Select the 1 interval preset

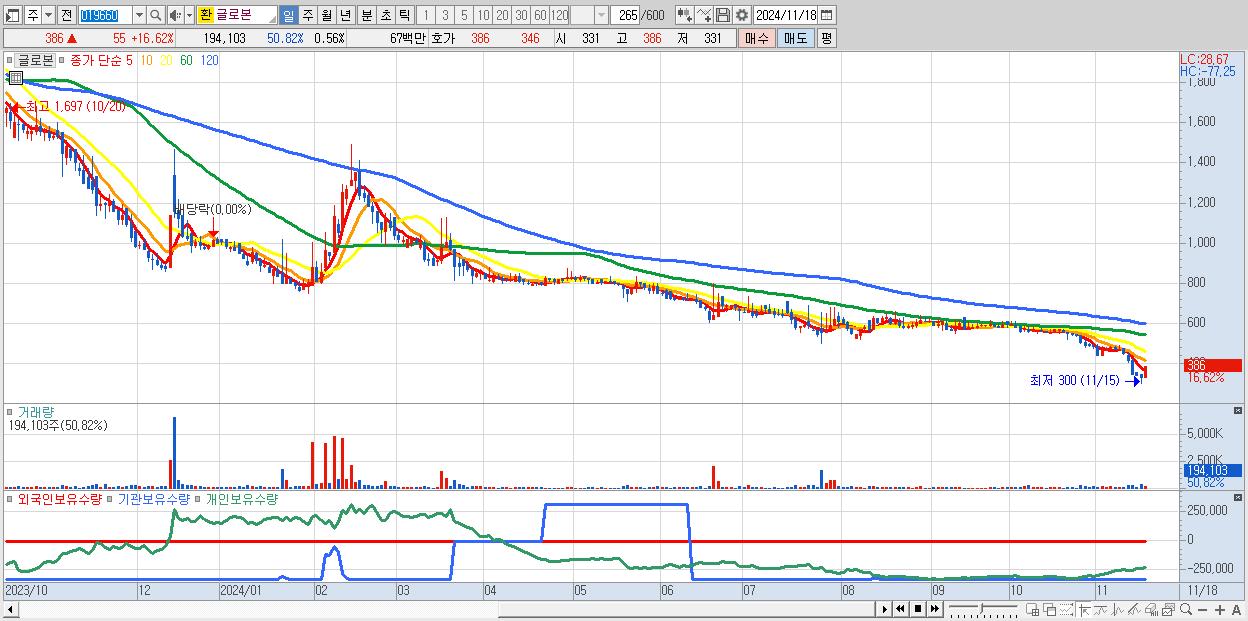425,15
